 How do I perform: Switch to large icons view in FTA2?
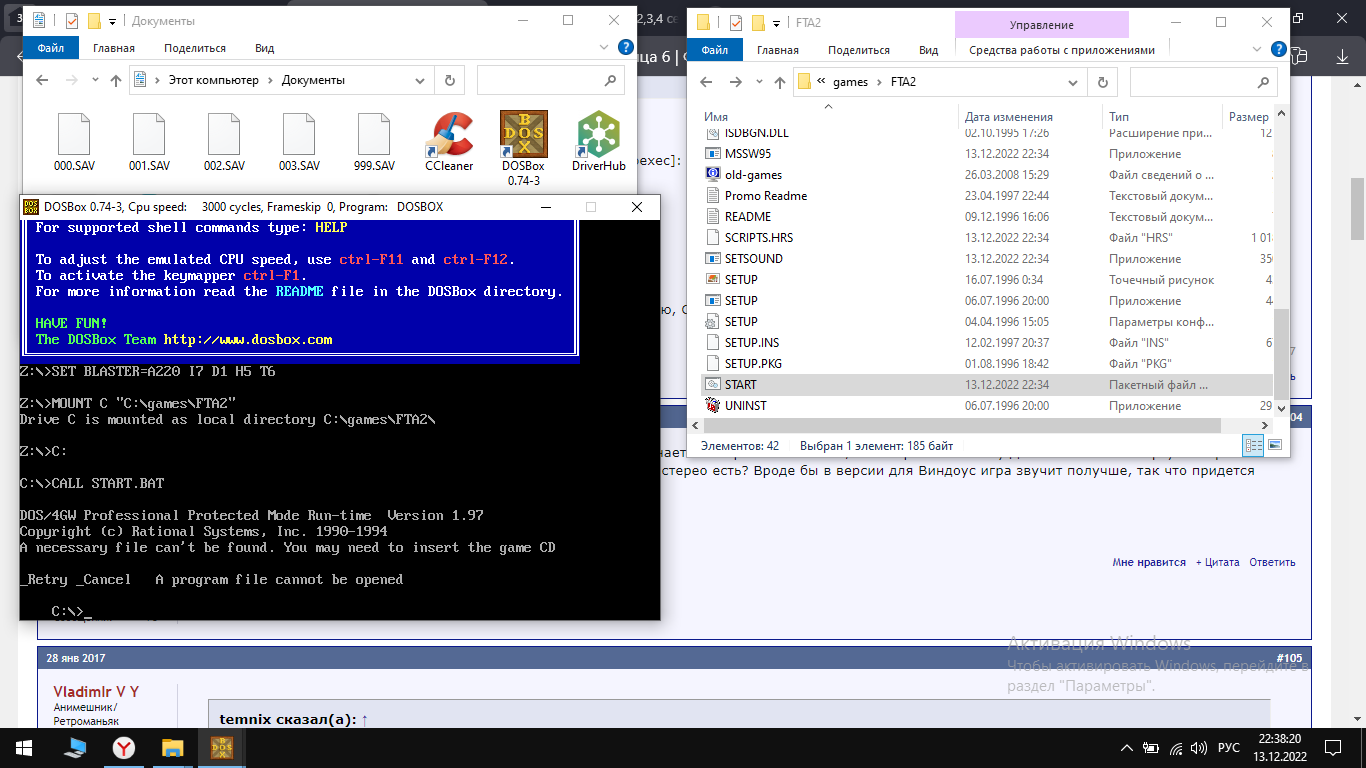click(1275, 445)
